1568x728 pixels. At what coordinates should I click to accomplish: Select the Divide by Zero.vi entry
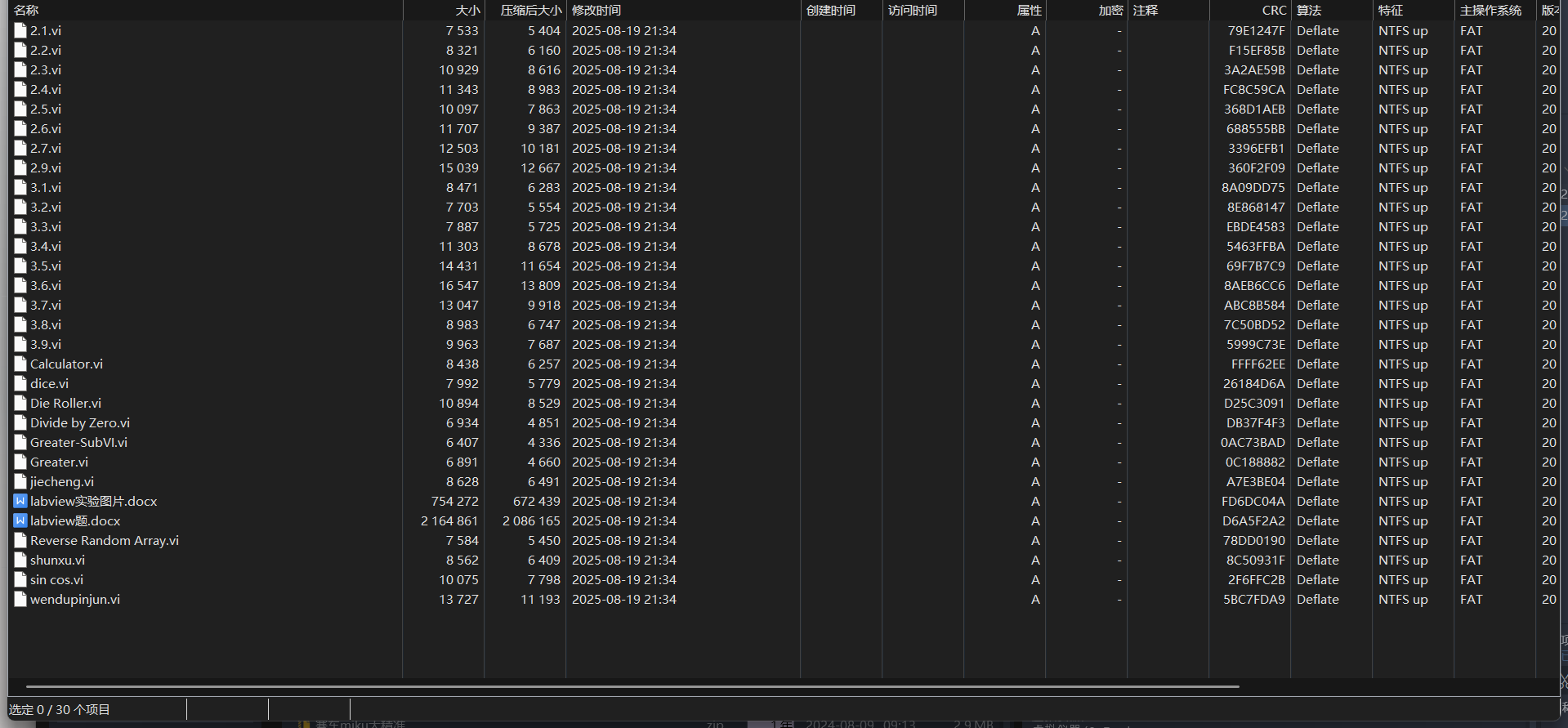click(80, 422)
